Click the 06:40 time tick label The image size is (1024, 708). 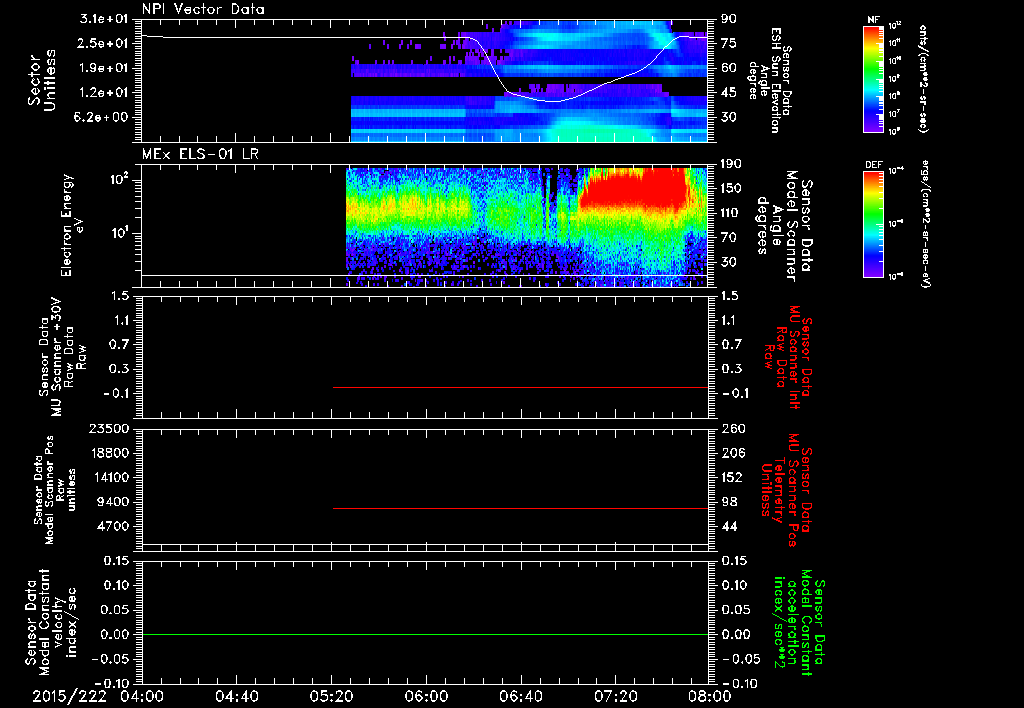coord(521,696)
